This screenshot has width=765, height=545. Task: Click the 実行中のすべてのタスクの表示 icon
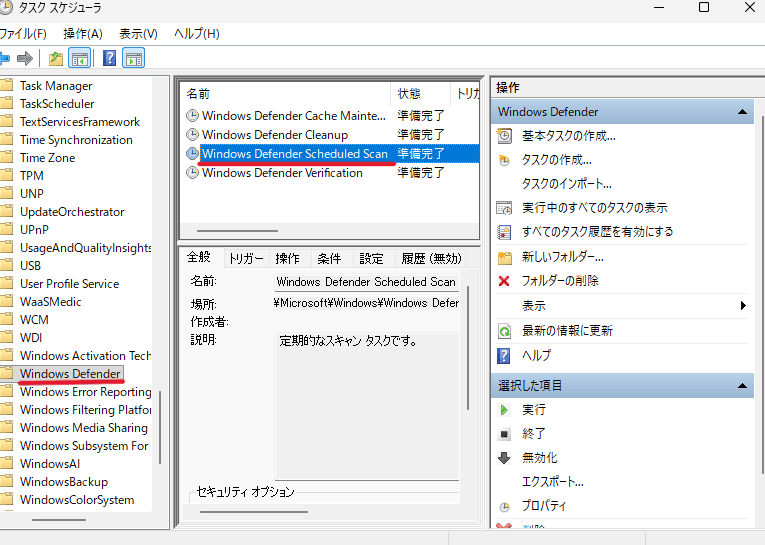coord(504,208)
